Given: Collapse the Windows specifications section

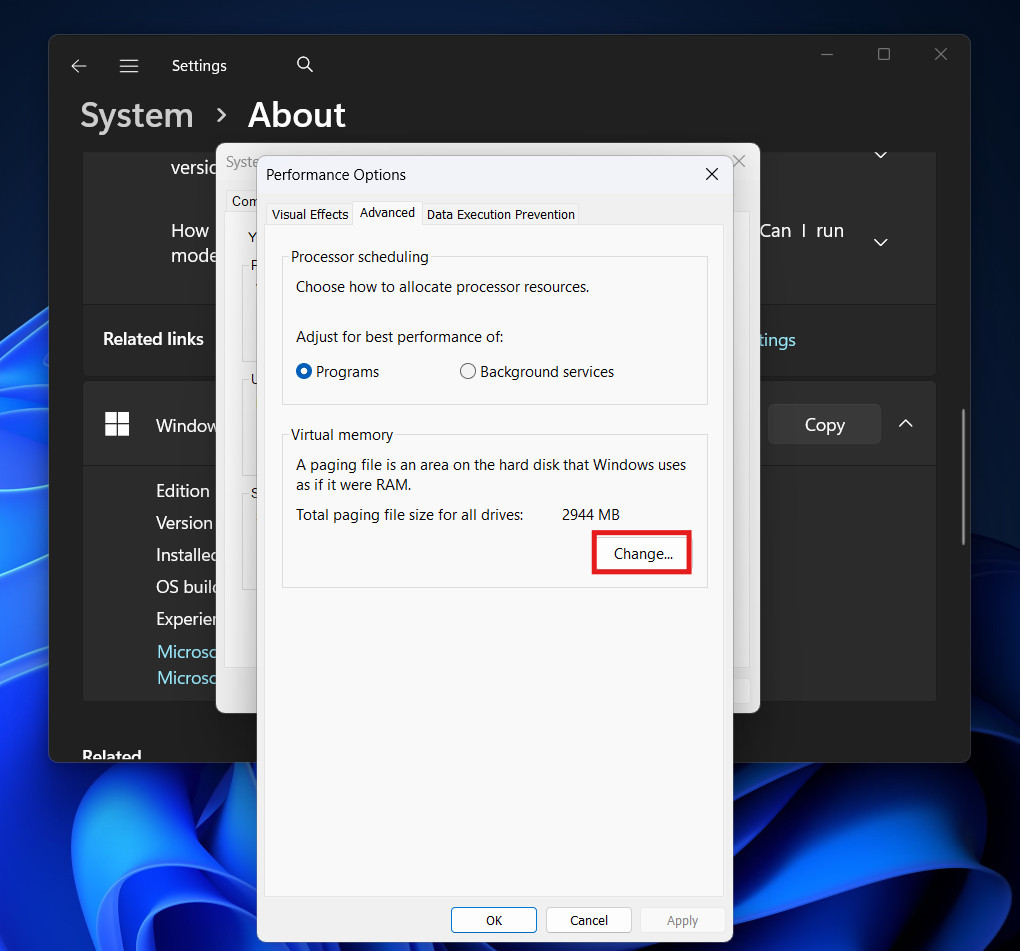Looking at the screenshot, I should pyautogui.click(x=905, y=424).
